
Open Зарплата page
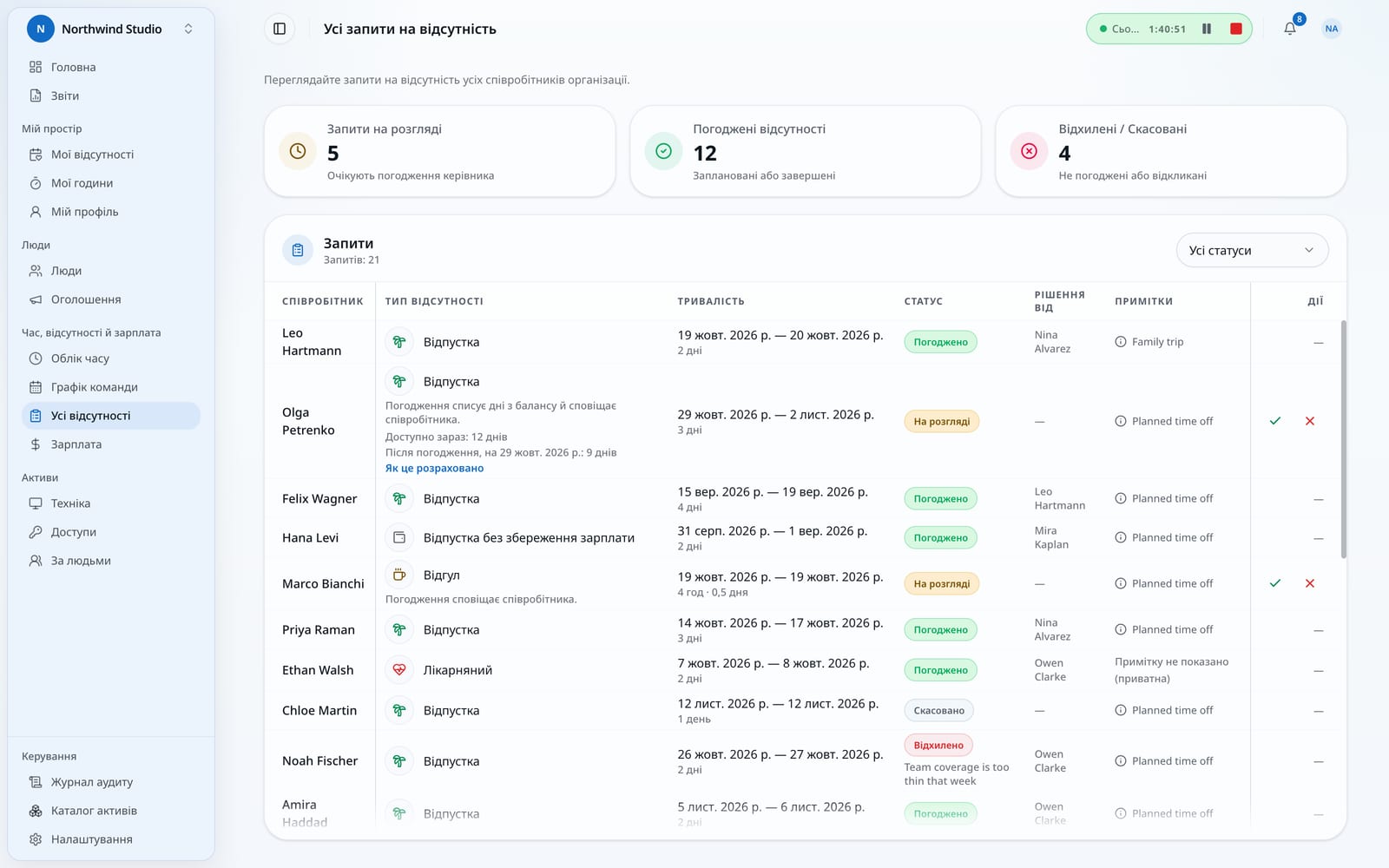tap(111, 444)
